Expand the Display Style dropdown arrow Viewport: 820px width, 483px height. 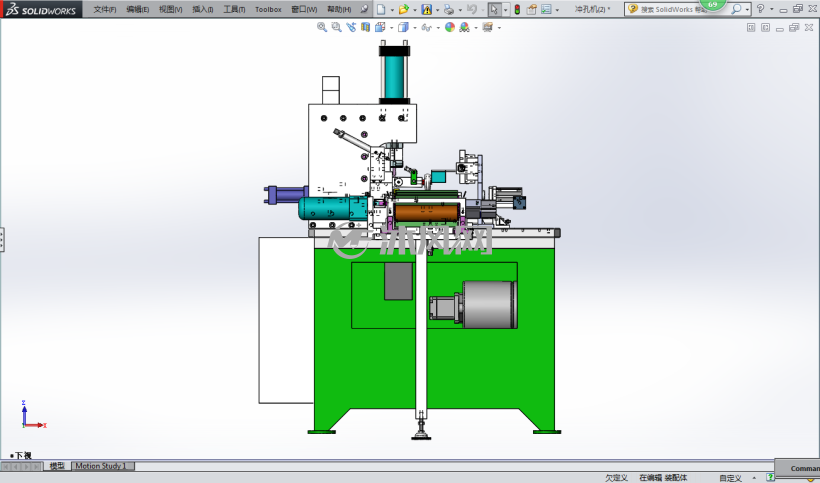coord(415,28)
